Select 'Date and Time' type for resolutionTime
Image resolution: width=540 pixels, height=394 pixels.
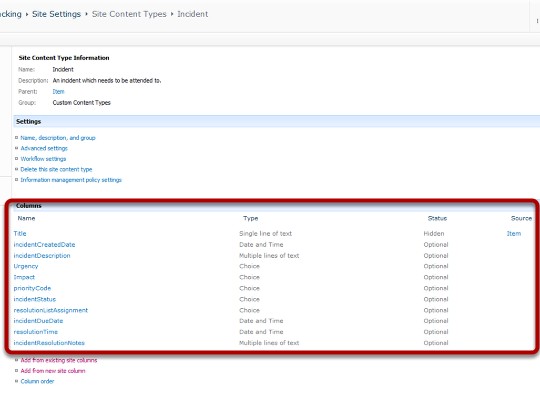(261, 332)
